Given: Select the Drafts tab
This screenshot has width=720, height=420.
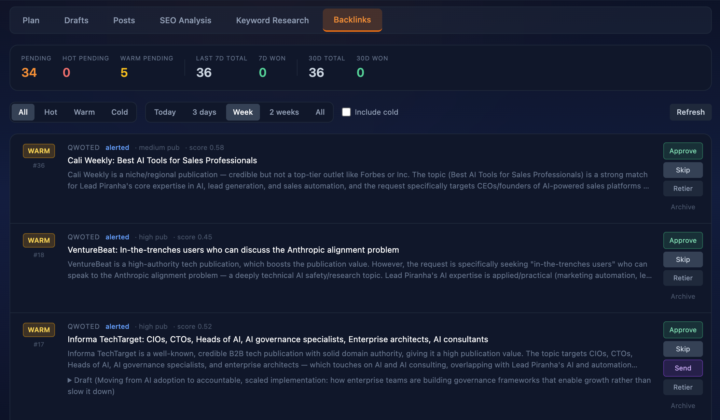Looking at the screenshot, I should [x=76, y=20].
